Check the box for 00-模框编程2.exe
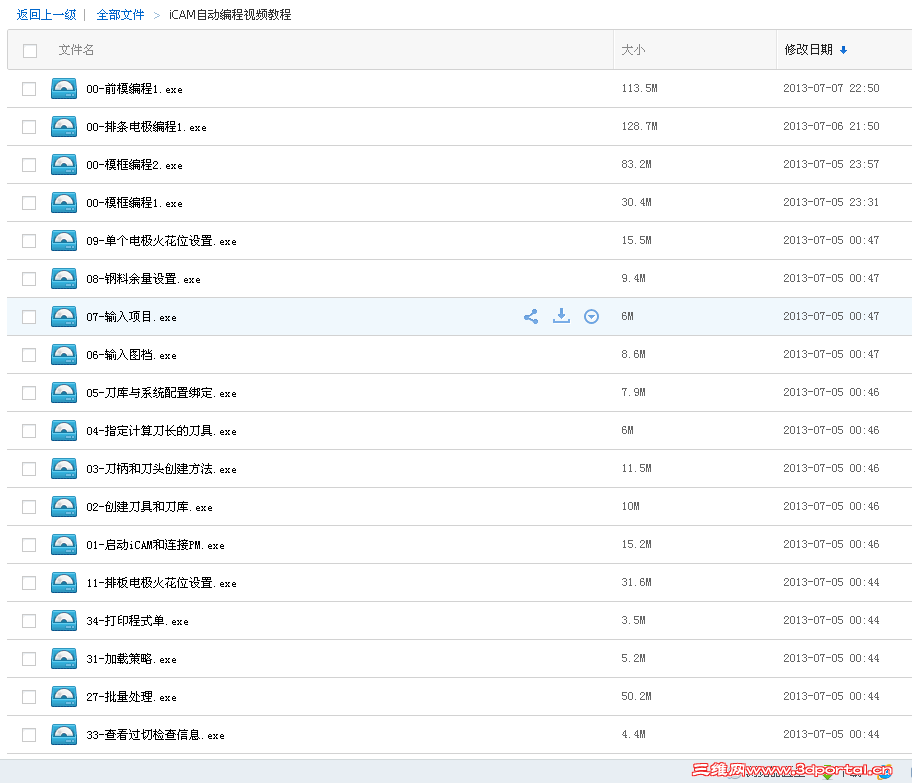The width and height of the screenshot is (912, 783). tap(29, 165)
